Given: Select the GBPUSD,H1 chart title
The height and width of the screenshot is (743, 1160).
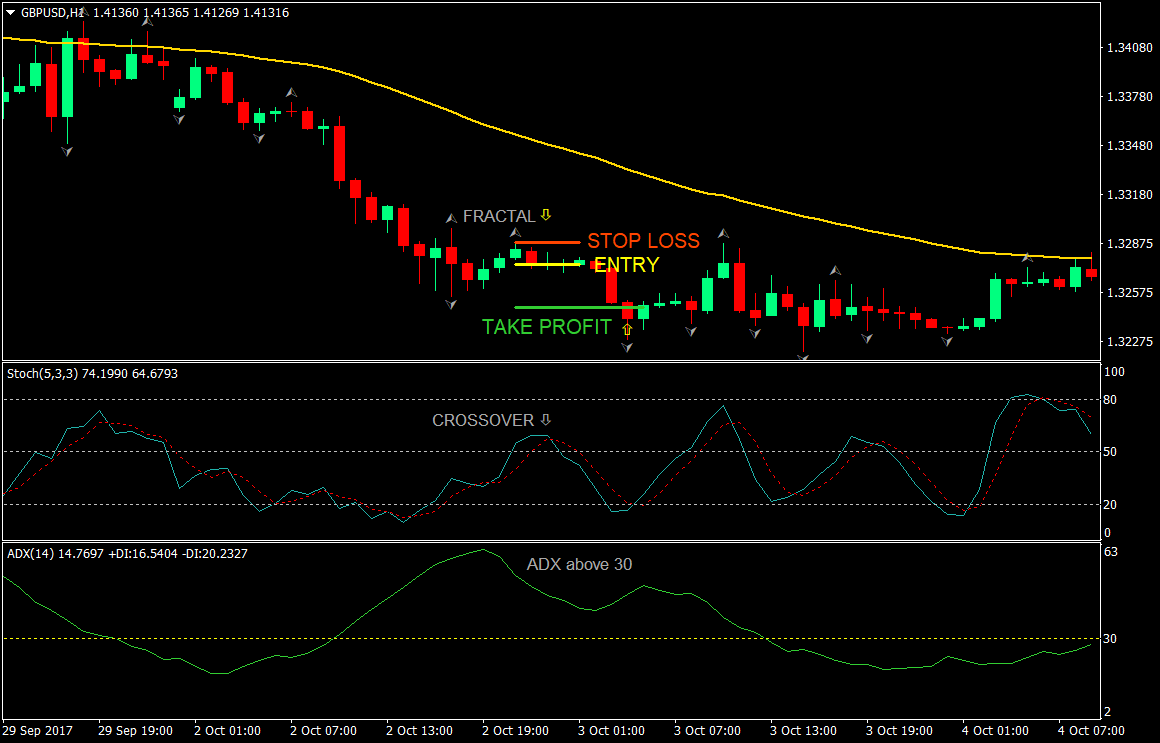Looking at the screenshot, I should tap(53, 13).
